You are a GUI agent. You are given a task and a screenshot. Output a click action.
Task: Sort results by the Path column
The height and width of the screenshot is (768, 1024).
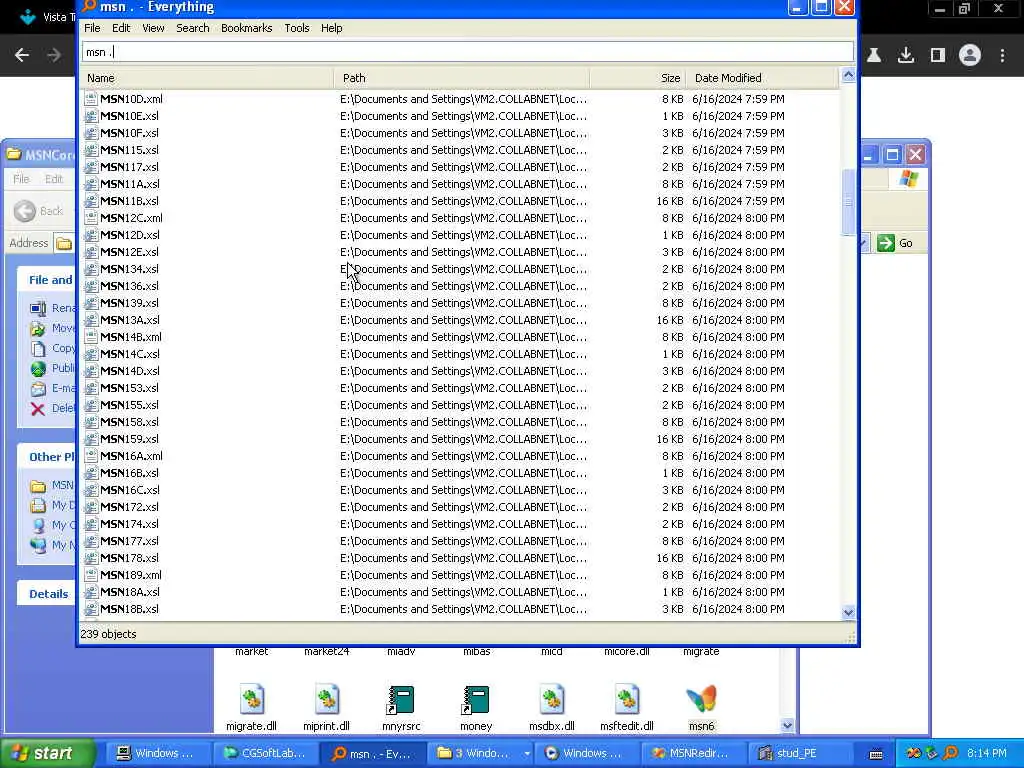pos(462,78)
